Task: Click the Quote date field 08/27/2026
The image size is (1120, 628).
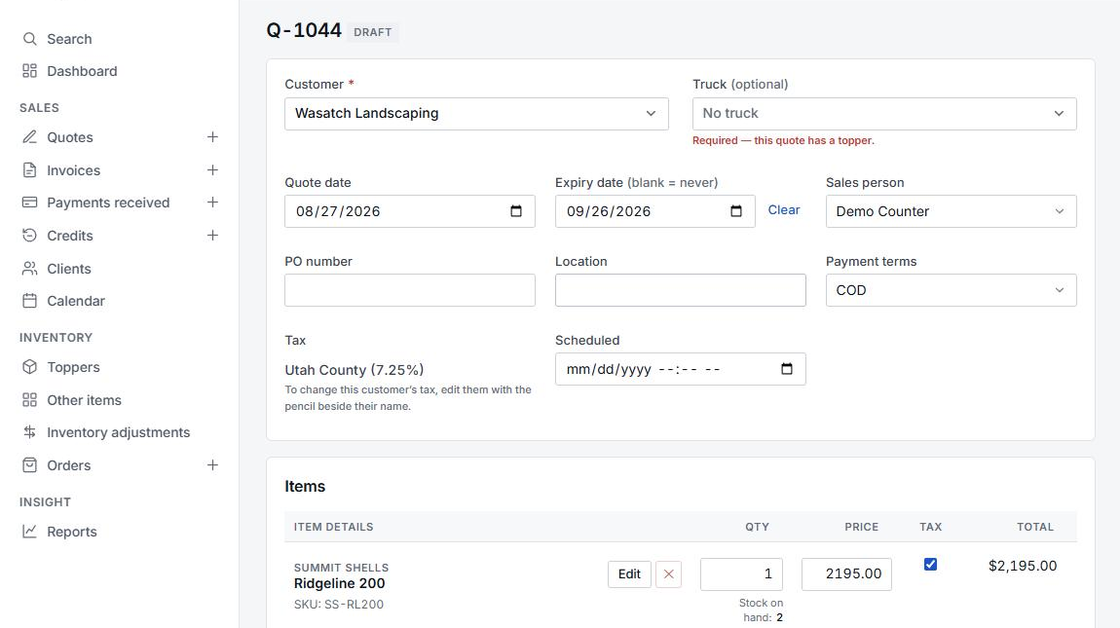Action: (410, 211)
